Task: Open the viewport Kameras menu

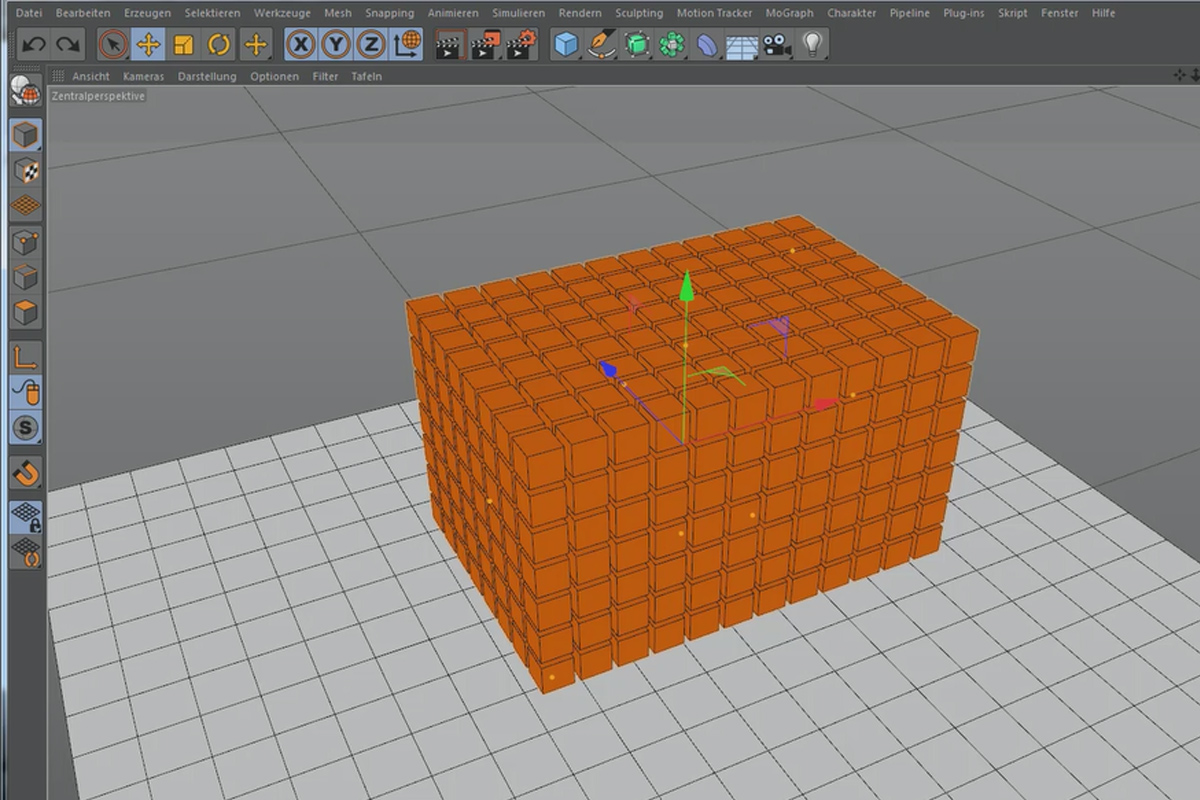Action: pyautogui.click(x=143, y=76)
